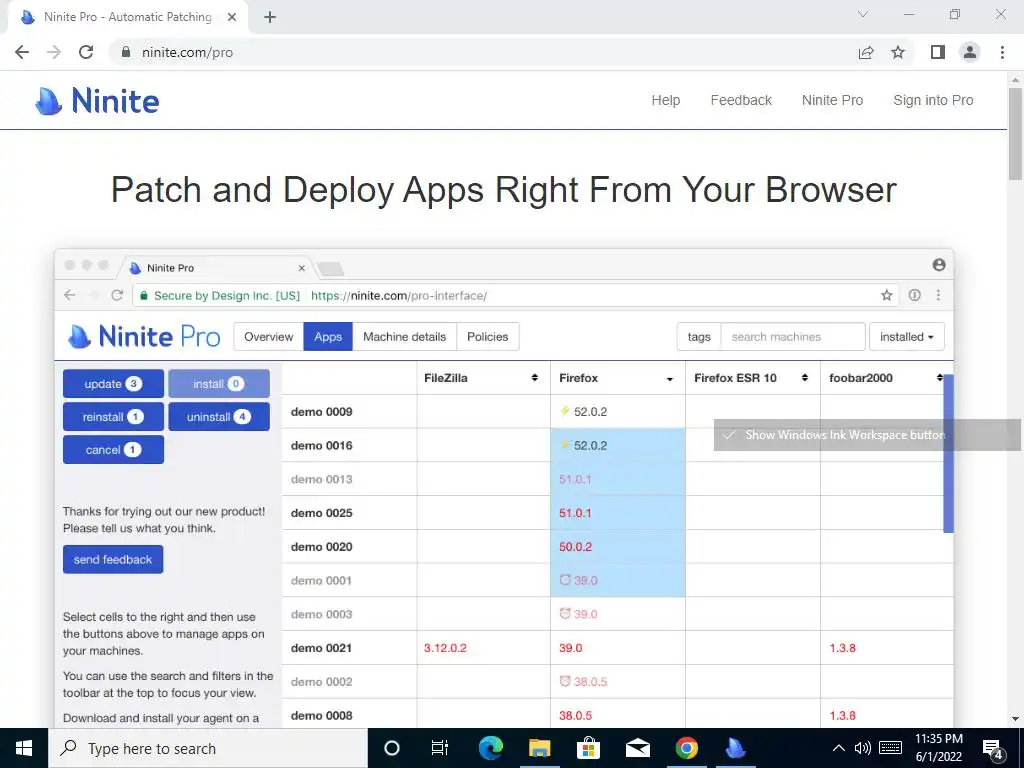Show hidden tray icons chevron

[x=839, y=748]
